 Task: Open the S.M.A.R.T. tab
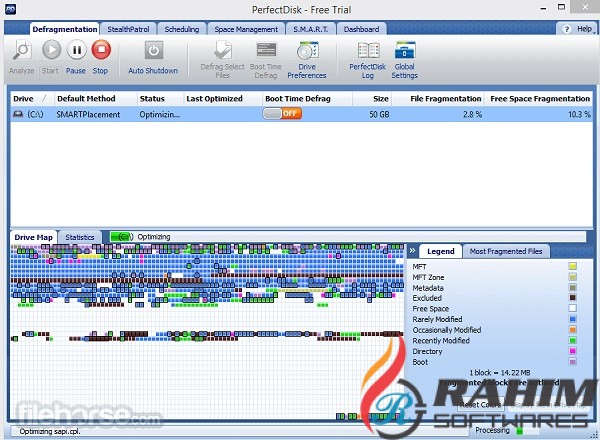pyautogui.click(x=310, y=29)
